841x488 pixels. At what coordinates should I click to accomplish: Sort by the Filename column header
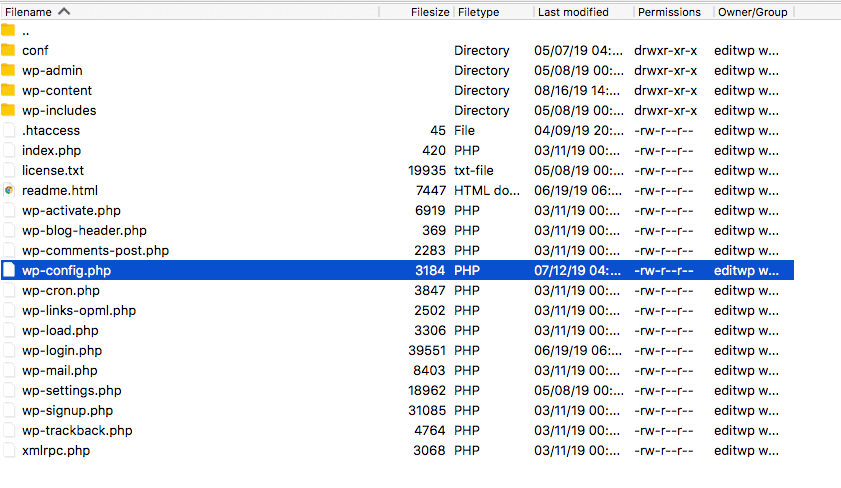(x=28, y=12)
